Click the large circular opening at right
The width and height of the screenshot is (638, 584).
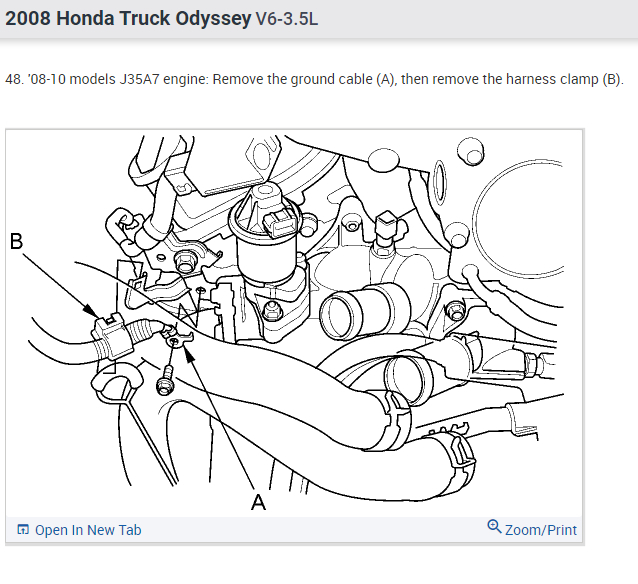click(x=519, y=219)
